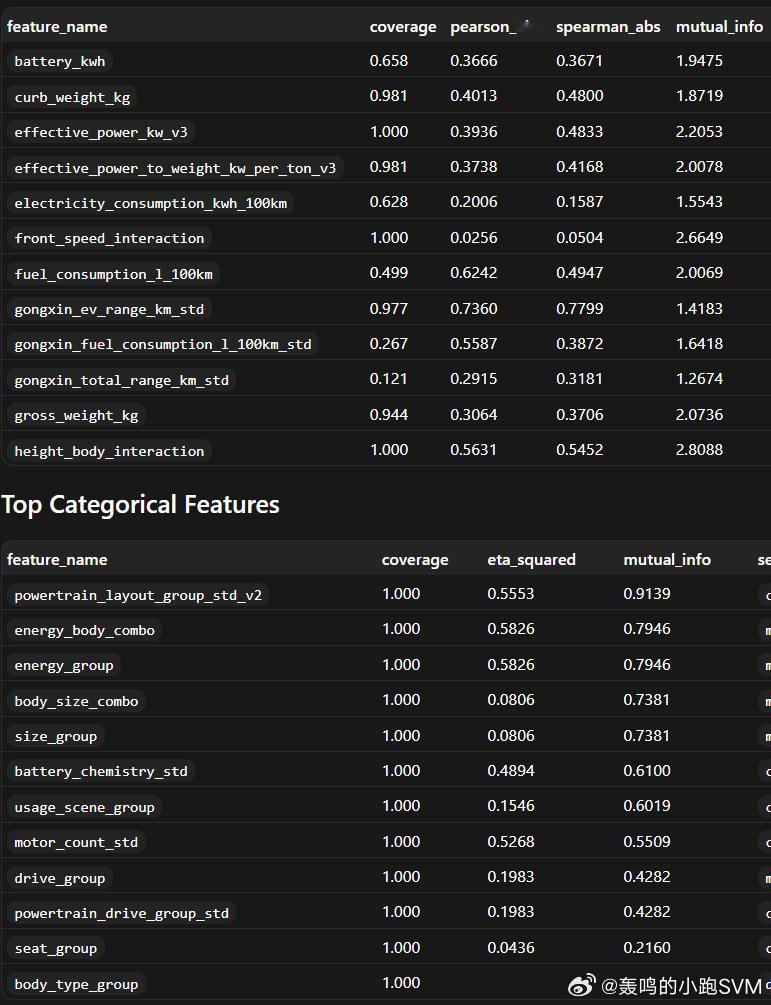Click battery_kwh mutual_info value 1.9475
The height and width of the screenshot is (1005, 771).
click(699, 61)
